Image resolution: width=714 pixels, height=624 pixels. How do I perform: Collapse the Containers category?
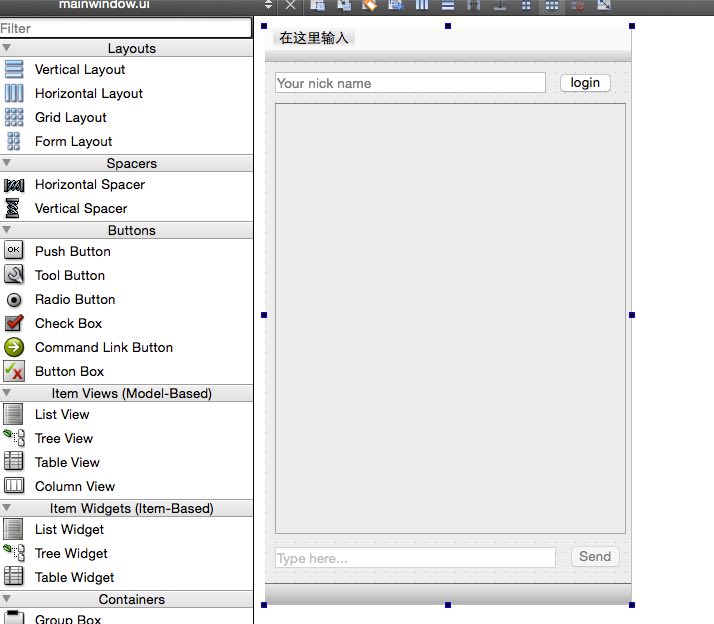(6, 598)
